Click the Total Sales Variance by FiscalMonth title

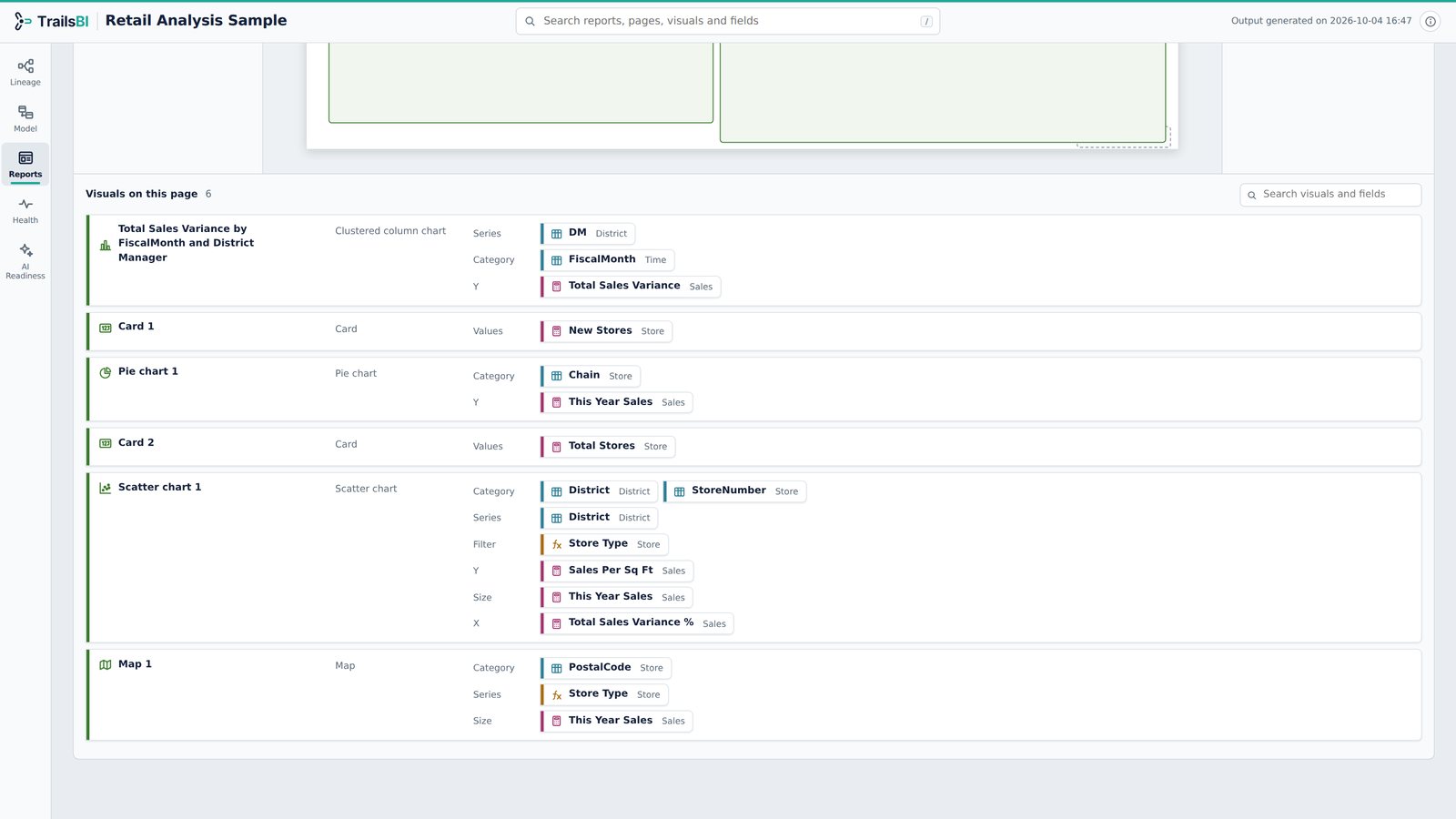186,243
